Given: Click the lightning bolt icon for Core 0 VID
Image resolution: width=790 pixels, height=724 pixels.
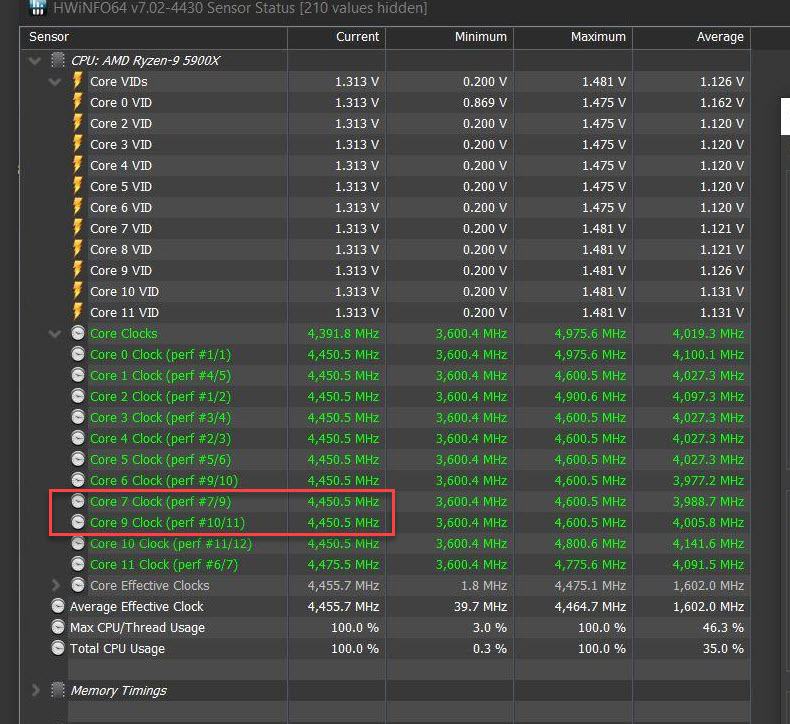Looking at the screenshot, I should (78, 102).
